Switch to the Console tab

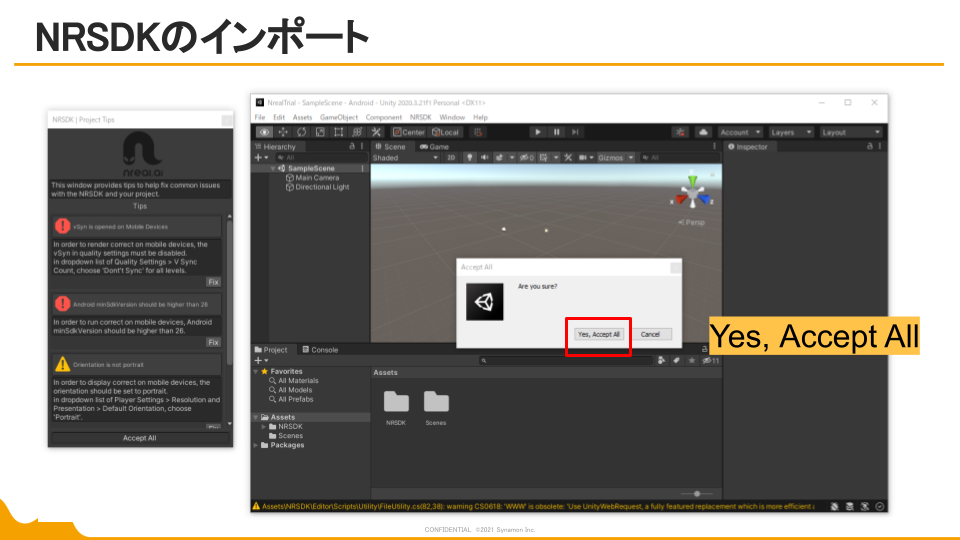click(x=320, y=350)
